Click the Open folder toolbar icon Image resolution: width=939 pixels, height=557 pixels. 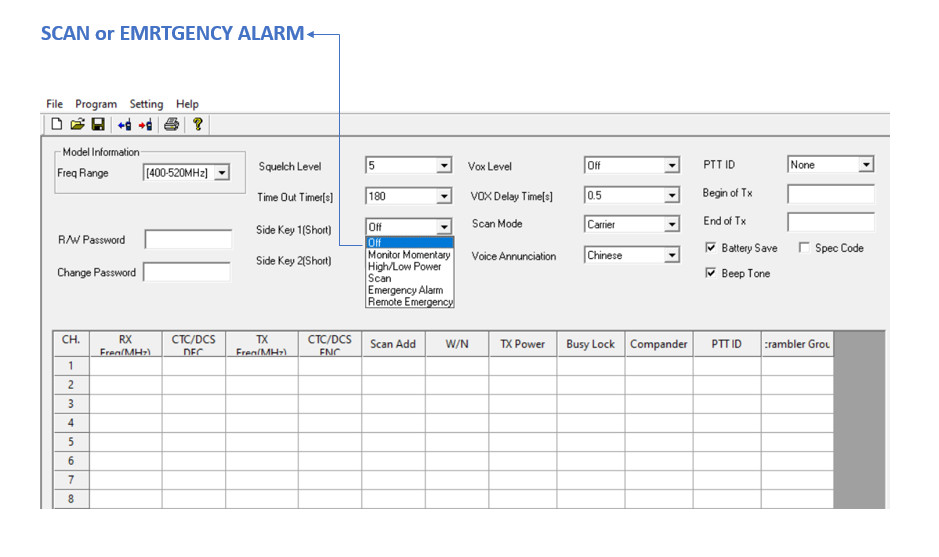click(x=77, y=125)
